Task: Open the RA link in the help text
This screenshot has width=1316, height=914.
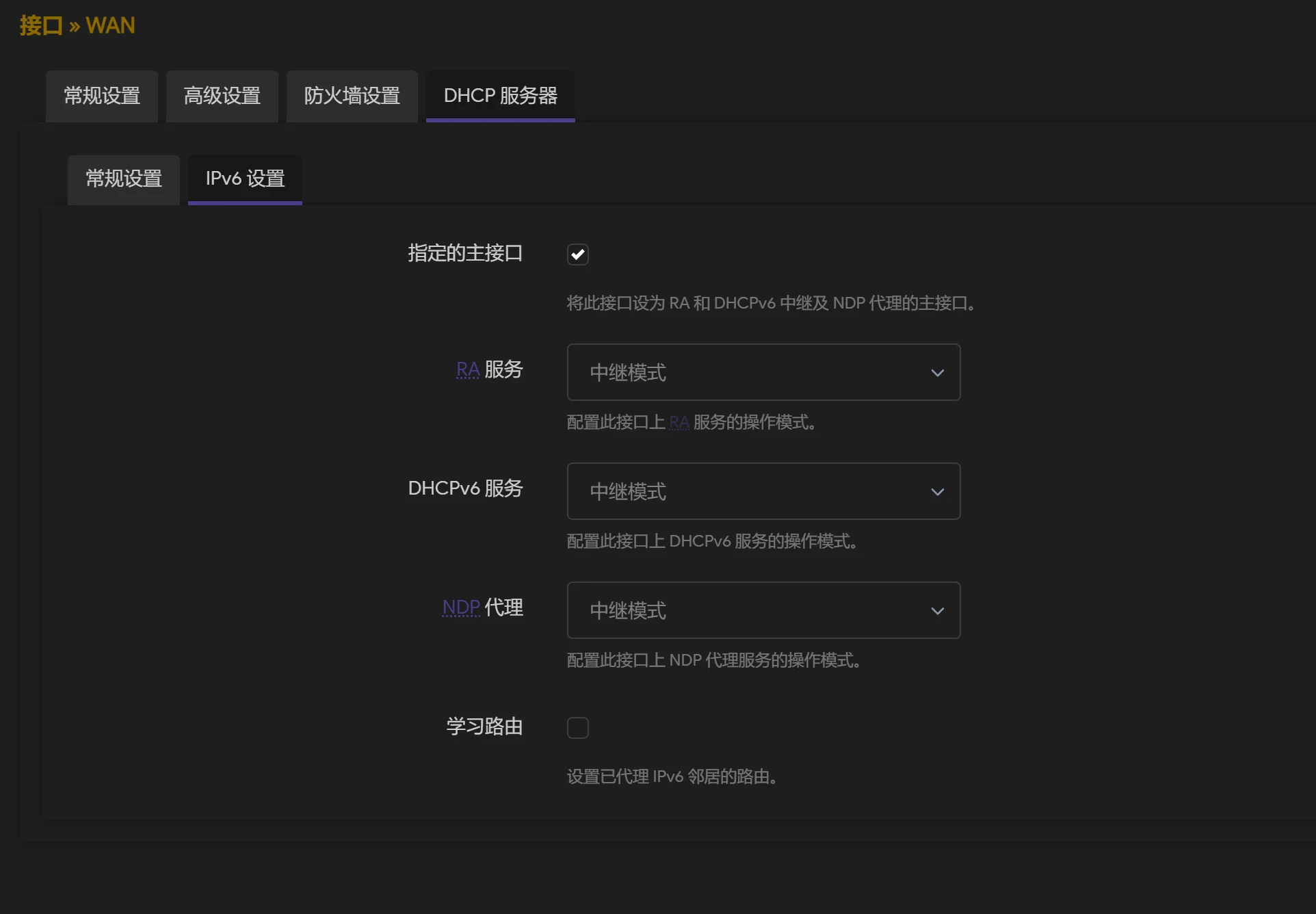Action: pos(679,423)
